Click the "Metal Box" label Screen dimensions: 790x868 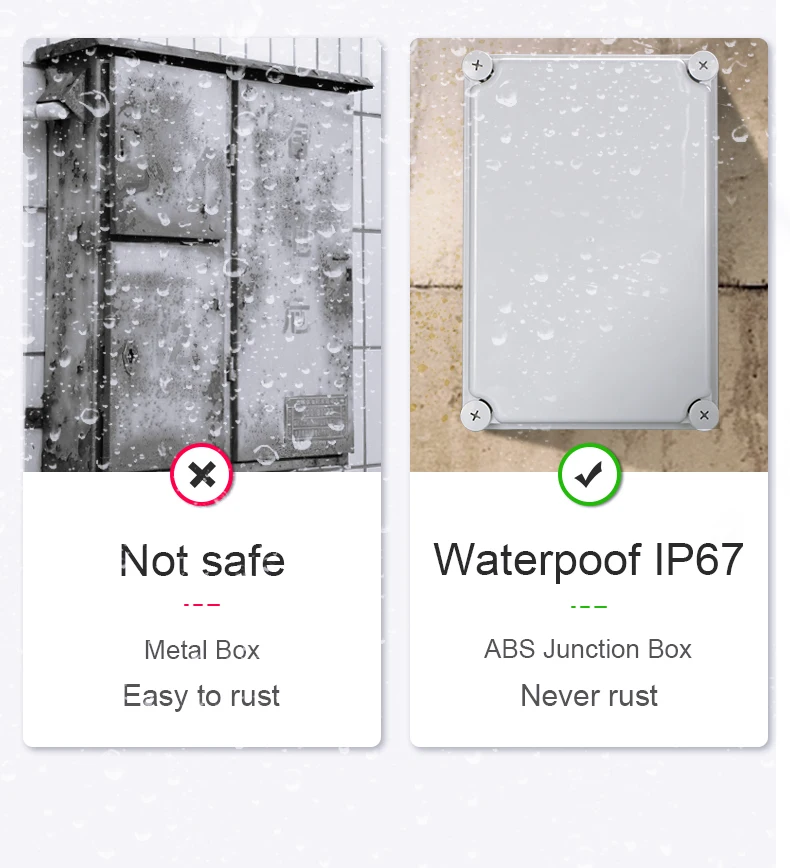[202, 650]
